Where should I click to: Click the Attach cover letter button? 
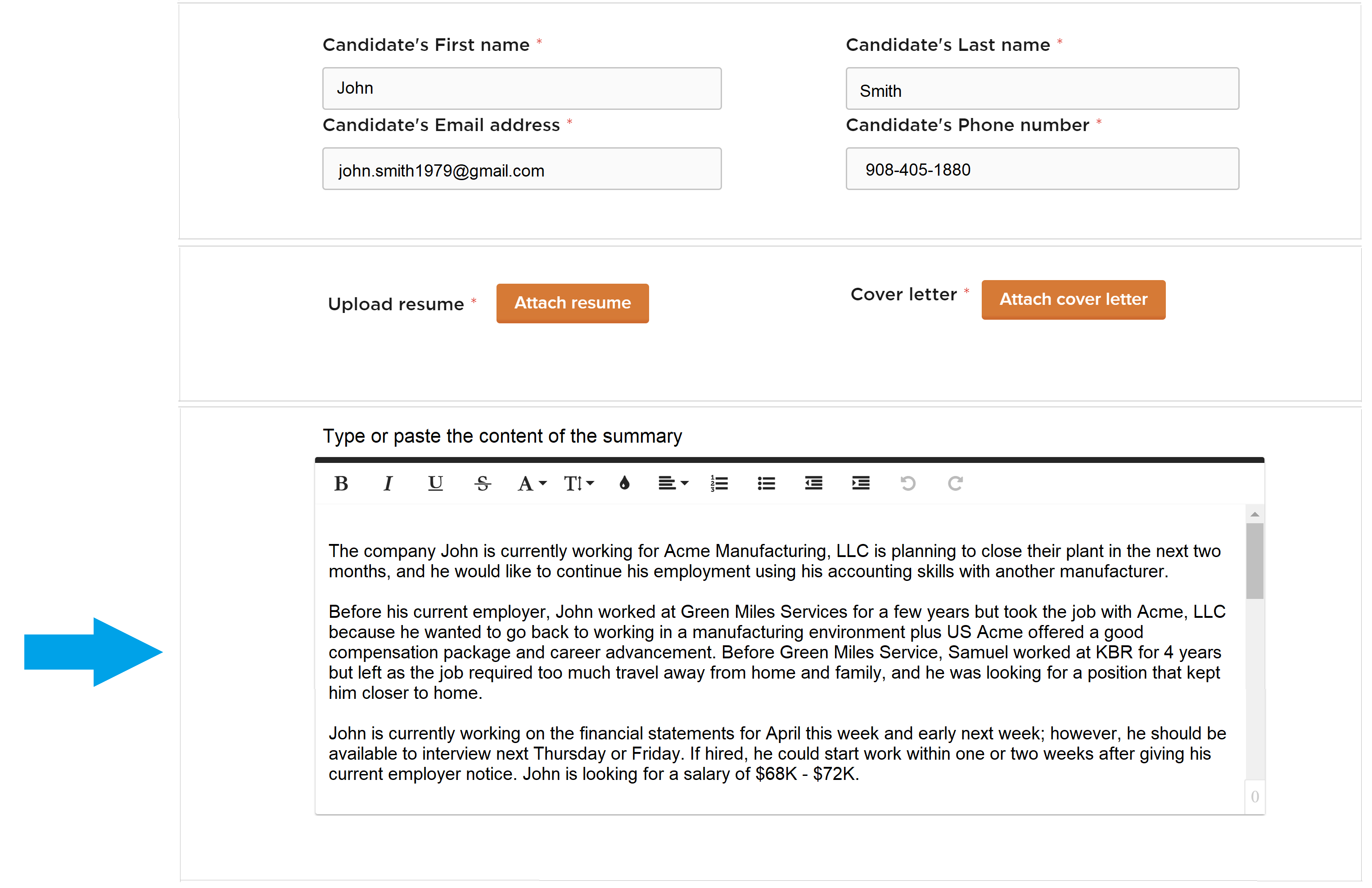[1072, 300]
